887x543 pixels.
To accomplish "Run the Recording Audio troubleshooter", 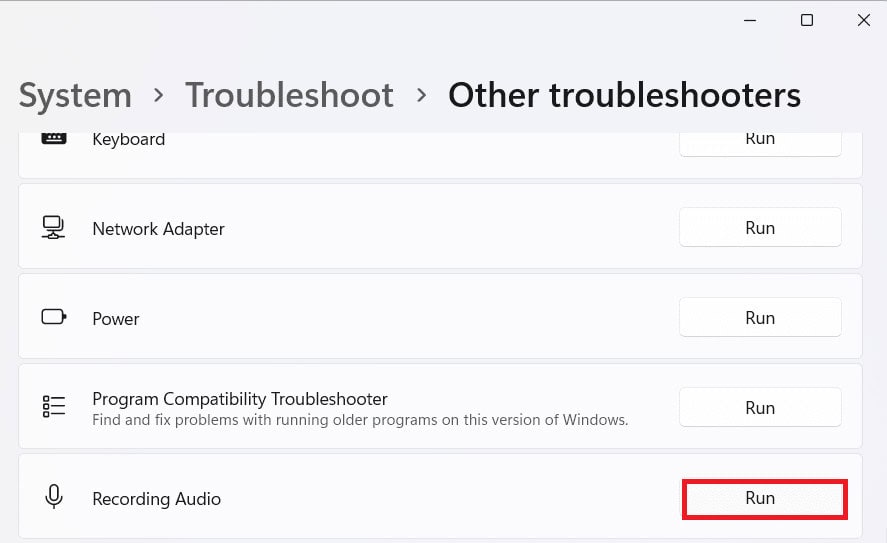I will 764,498.
